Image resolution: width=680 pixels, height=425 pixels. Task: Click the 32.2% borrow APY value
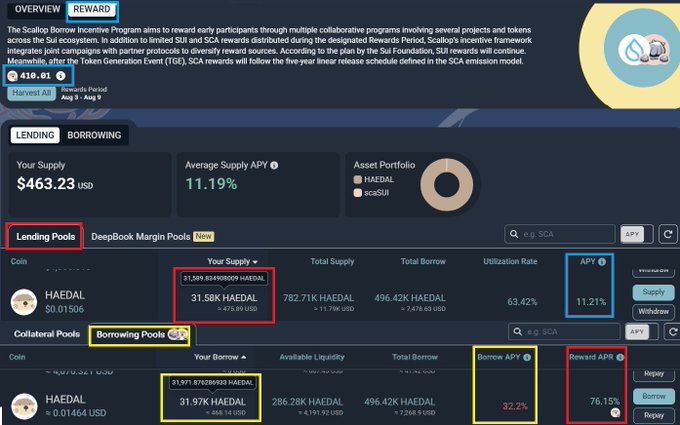[515, 406]
